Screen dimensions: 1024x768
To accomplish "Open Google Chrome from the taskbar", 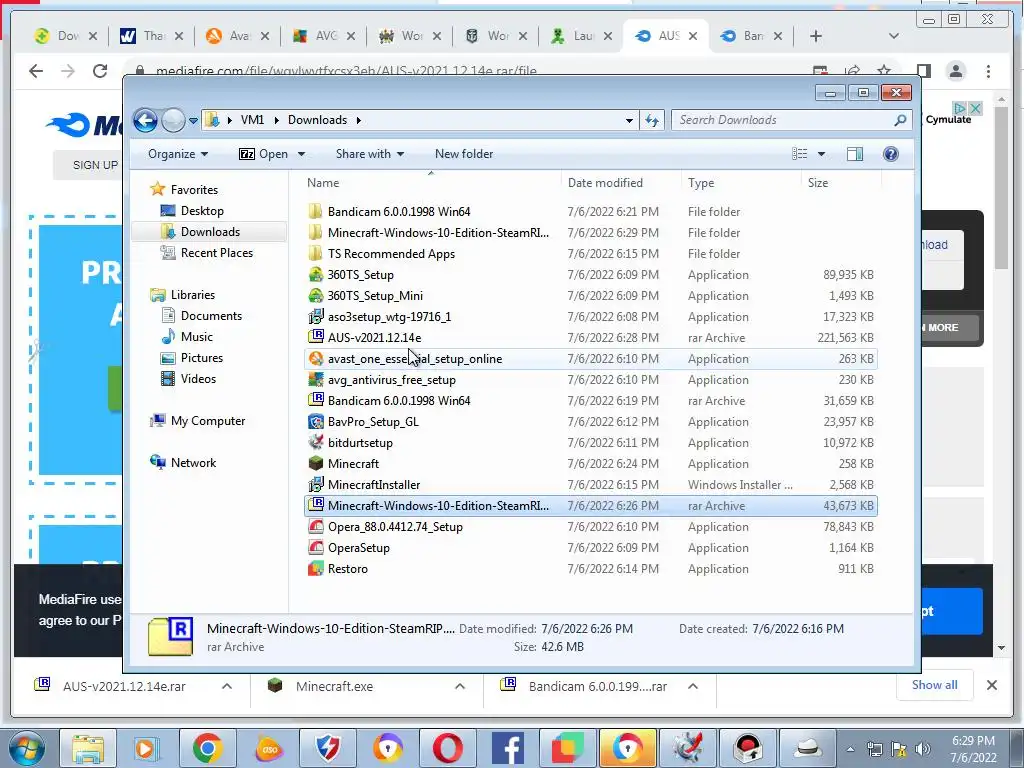I will point(207,748).
